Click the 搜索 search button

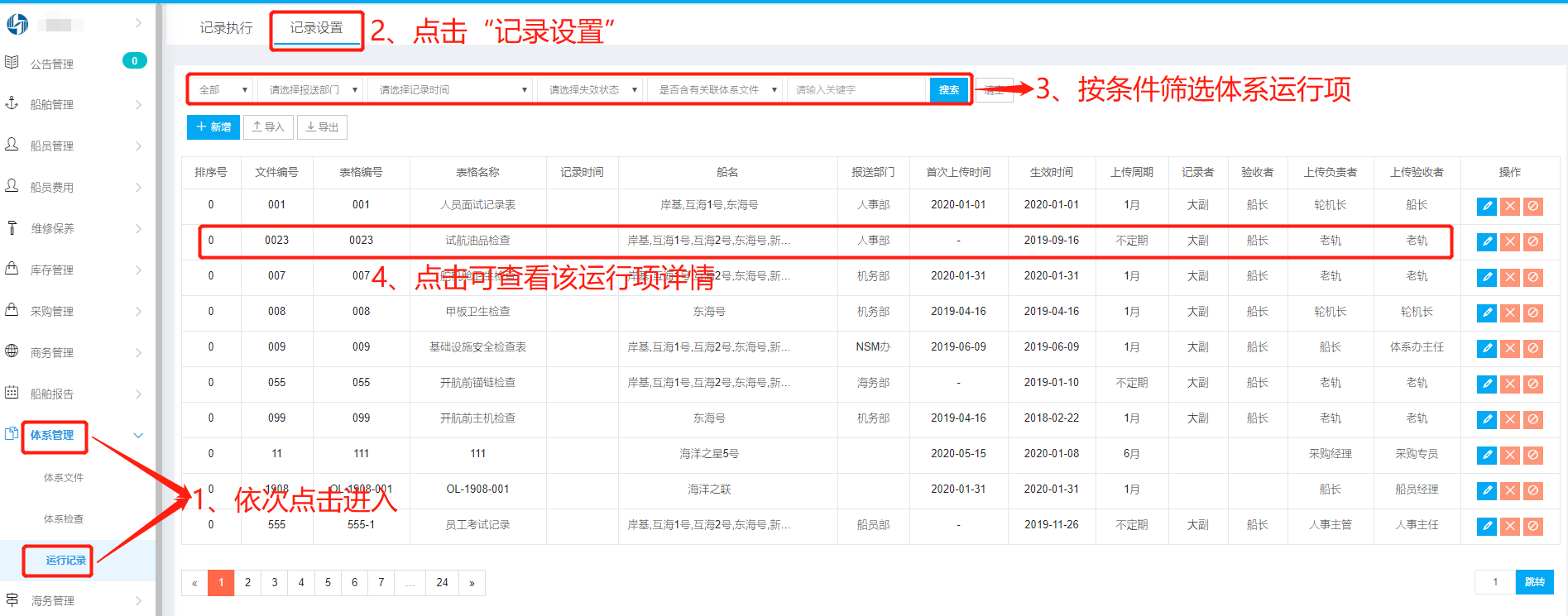[x=949, y=89]
